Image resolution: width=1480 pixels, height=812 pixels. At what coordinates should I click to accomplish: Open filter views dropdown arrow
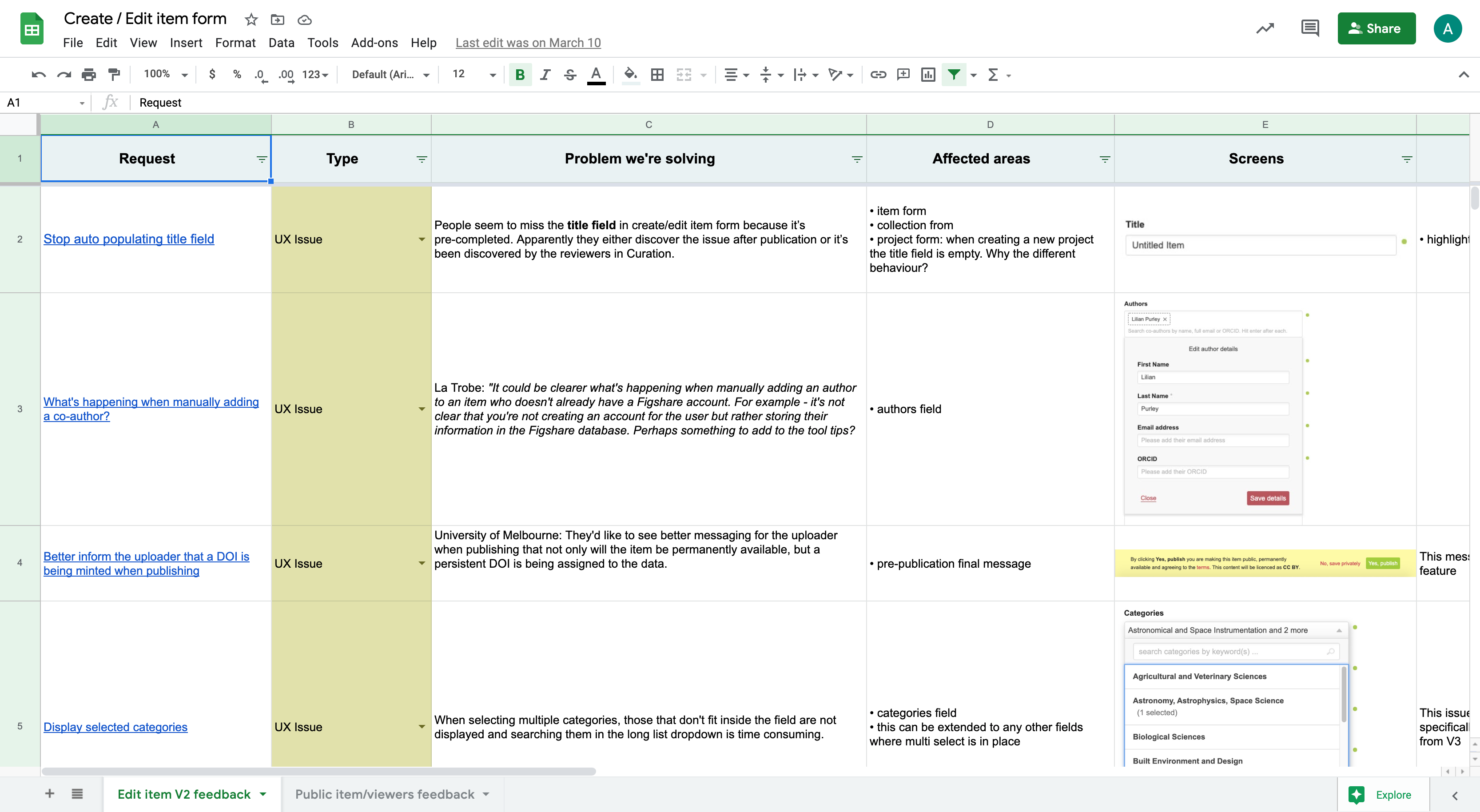tap(973, 75)
